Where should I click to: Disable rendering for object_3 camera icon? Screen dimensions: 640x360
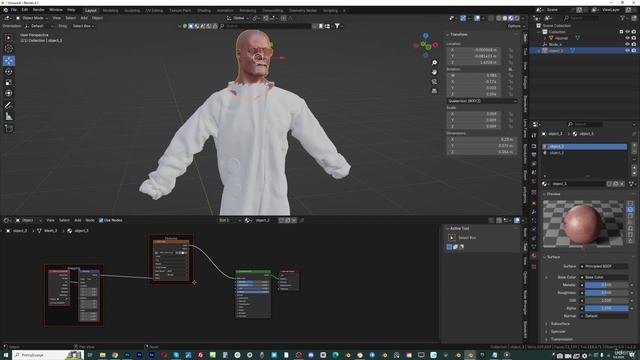[633, 51]
